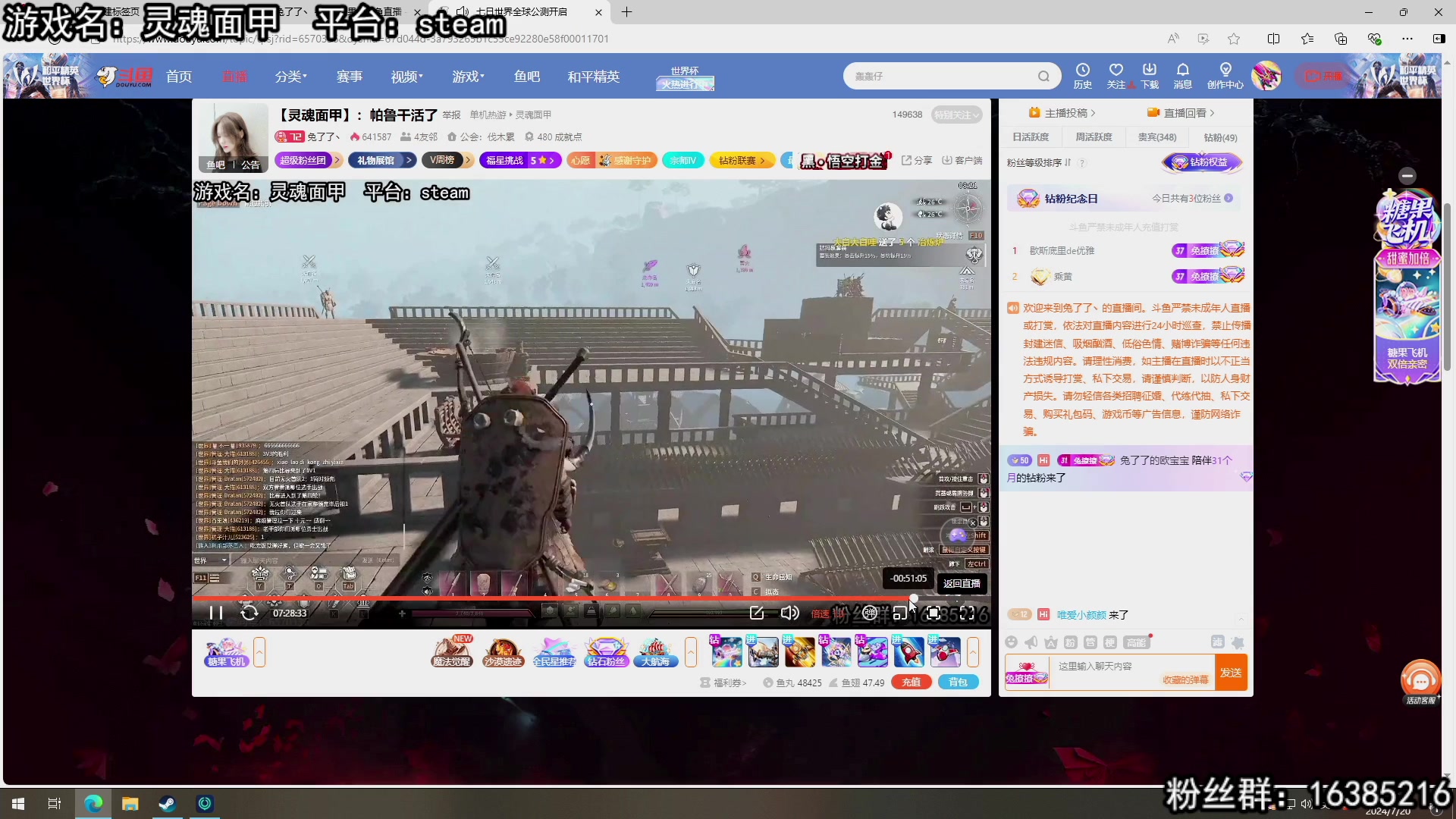This screenshot has height=819, width=1456.
Task: Mute the player volume speaker icon
Action: [x=789, y=613]
